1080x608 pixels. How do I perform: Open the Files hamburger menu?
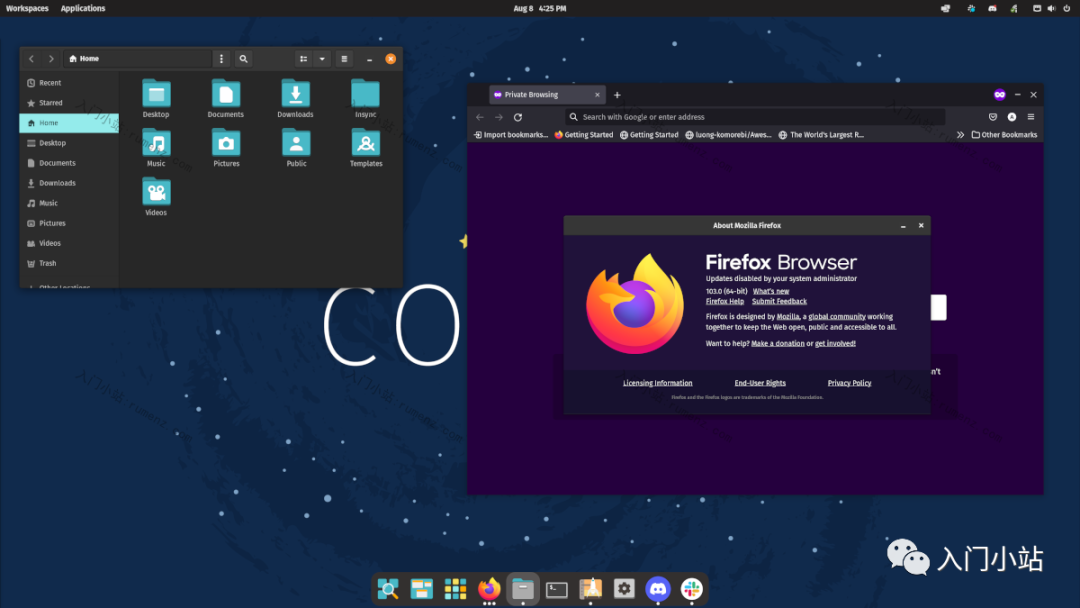[x=344, y=59]
